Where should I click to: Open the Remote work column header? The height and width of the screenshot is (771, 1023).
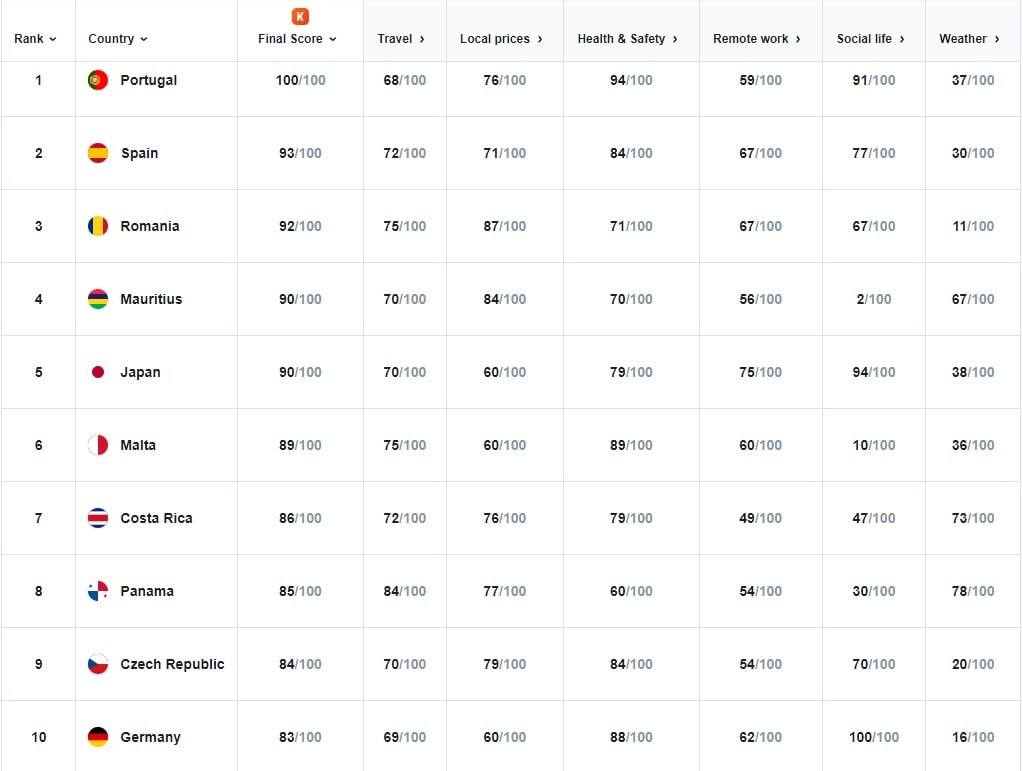coord(757,39)
